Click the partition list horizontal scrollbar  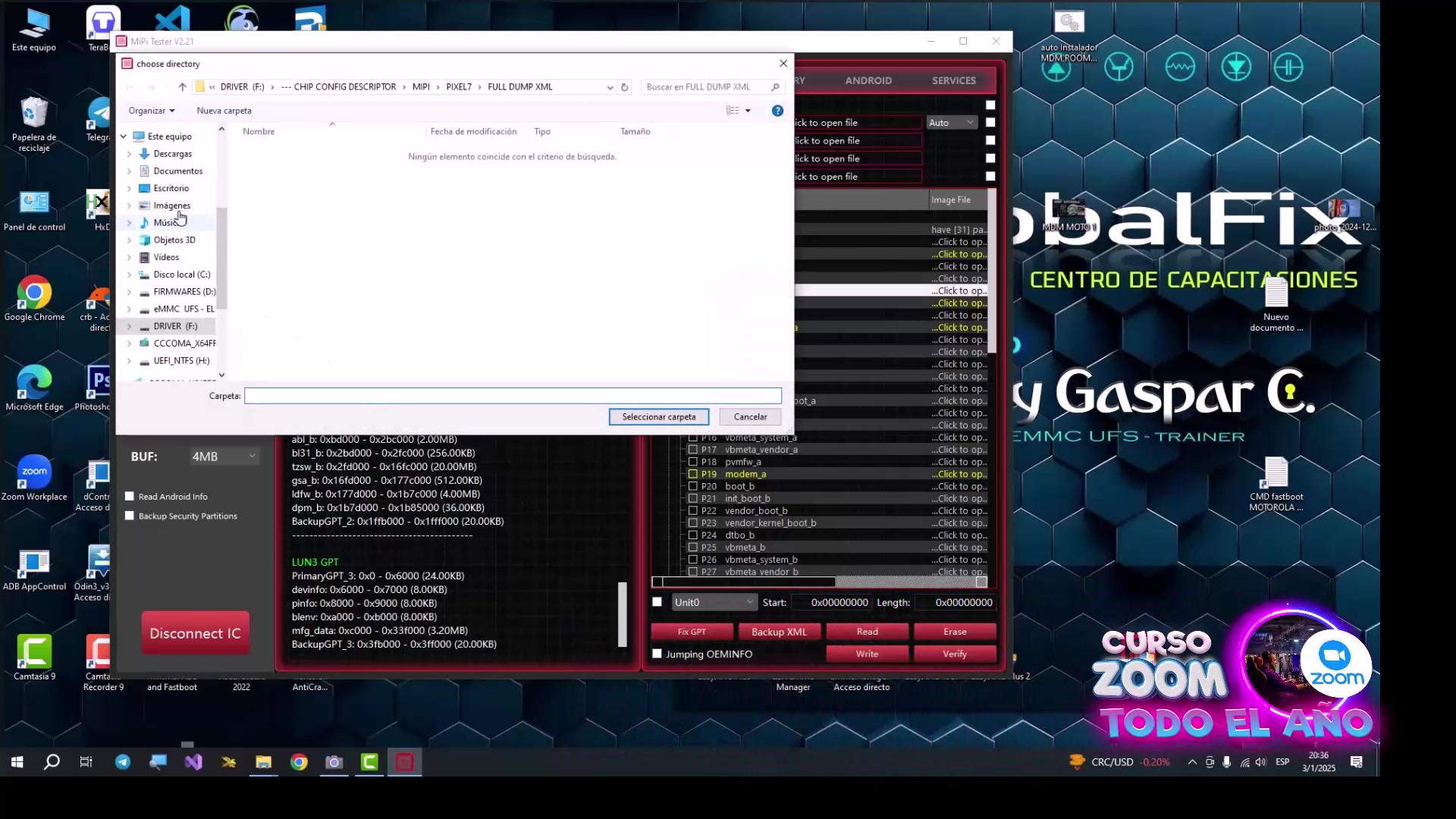819,582
